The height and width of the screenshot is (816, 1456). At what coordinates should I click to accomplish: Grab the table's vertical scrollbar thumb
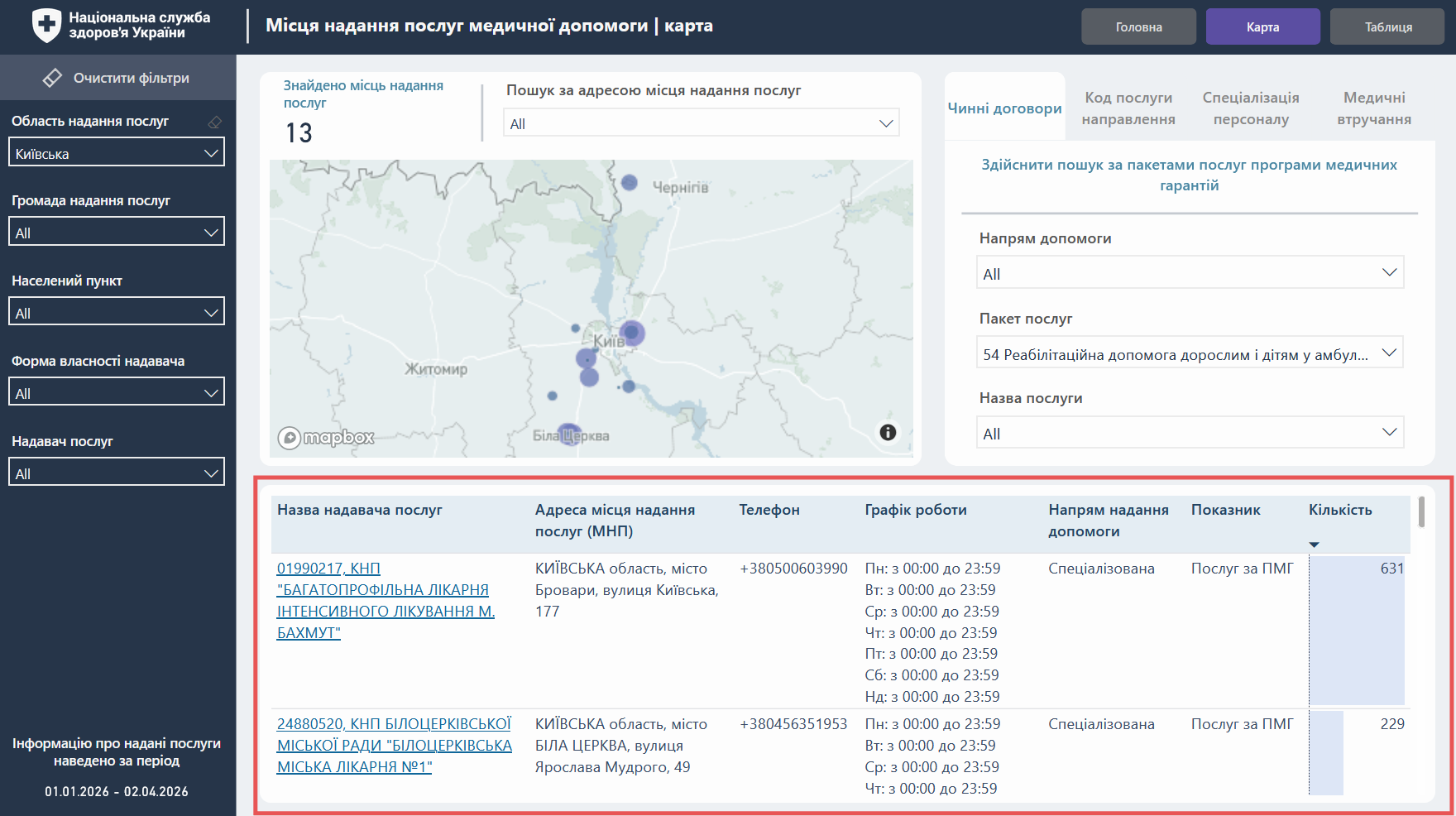pos(1421,511)
